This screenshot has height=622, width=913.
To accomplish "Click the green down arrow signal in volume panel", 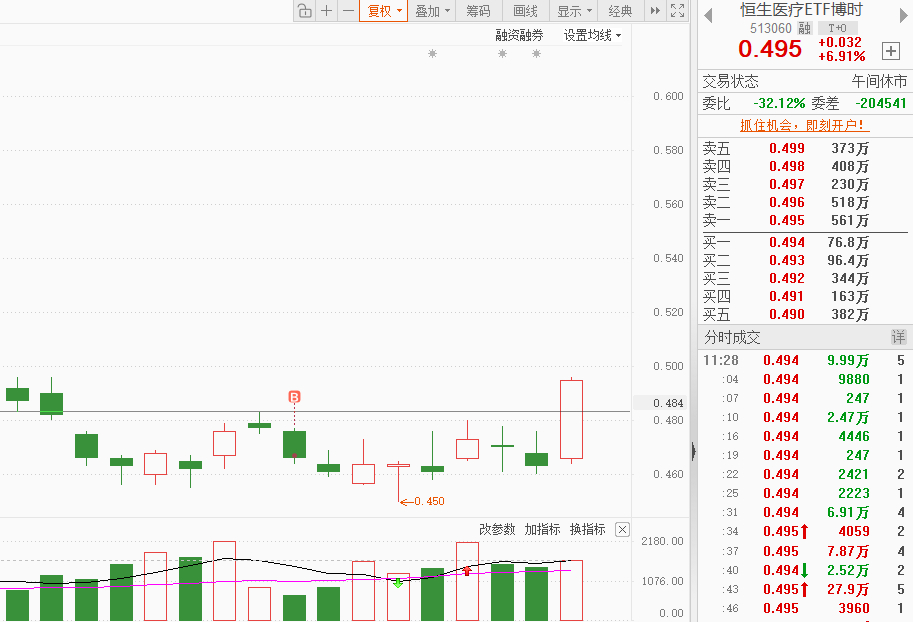I will tap(398, 582).
